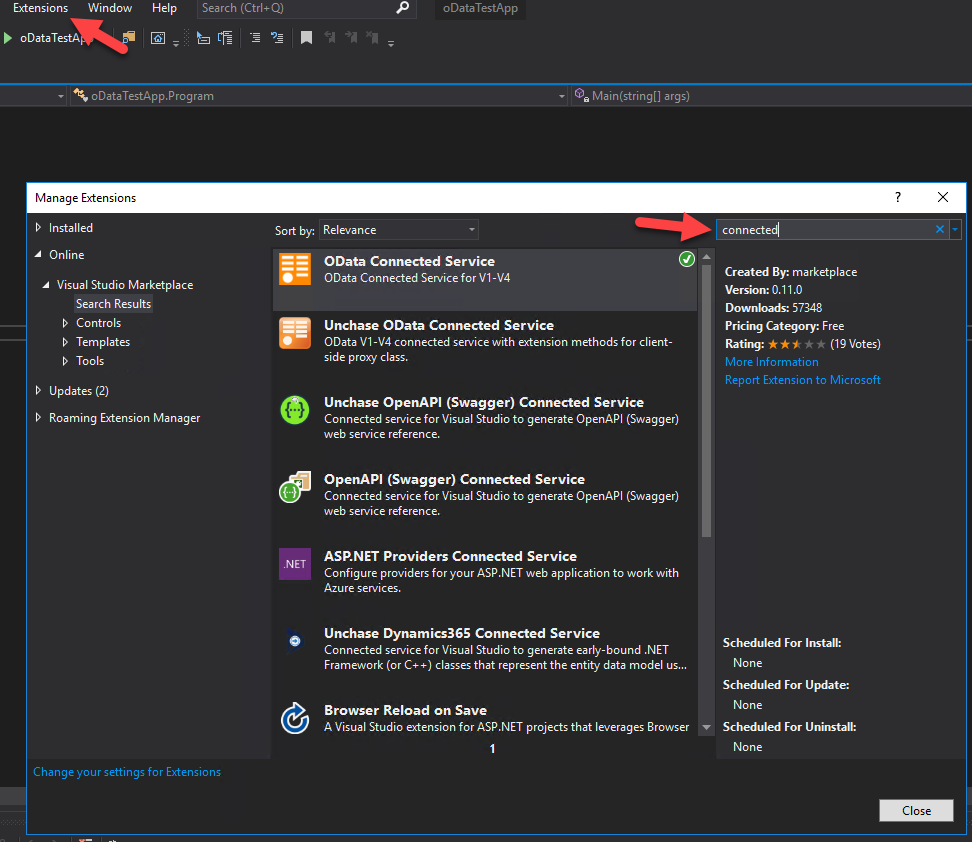Image resolution: width=972 pixels, height=842 pixels.
Task: Select Search Results in the tree
Action: pyautogui.click(x=113, y=304)
